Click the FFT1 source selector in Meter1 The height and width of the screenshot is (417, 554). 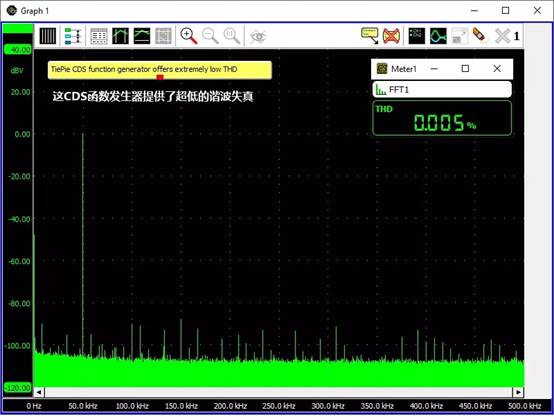click(x=442, y=89)
